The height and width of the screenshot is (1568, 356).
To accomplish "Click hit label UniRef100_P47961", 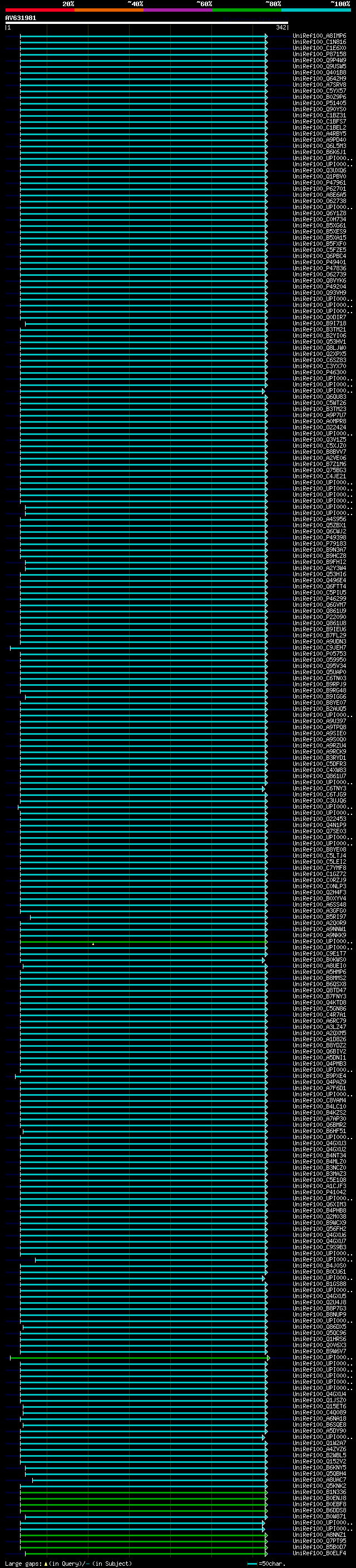I will [319, 182].
